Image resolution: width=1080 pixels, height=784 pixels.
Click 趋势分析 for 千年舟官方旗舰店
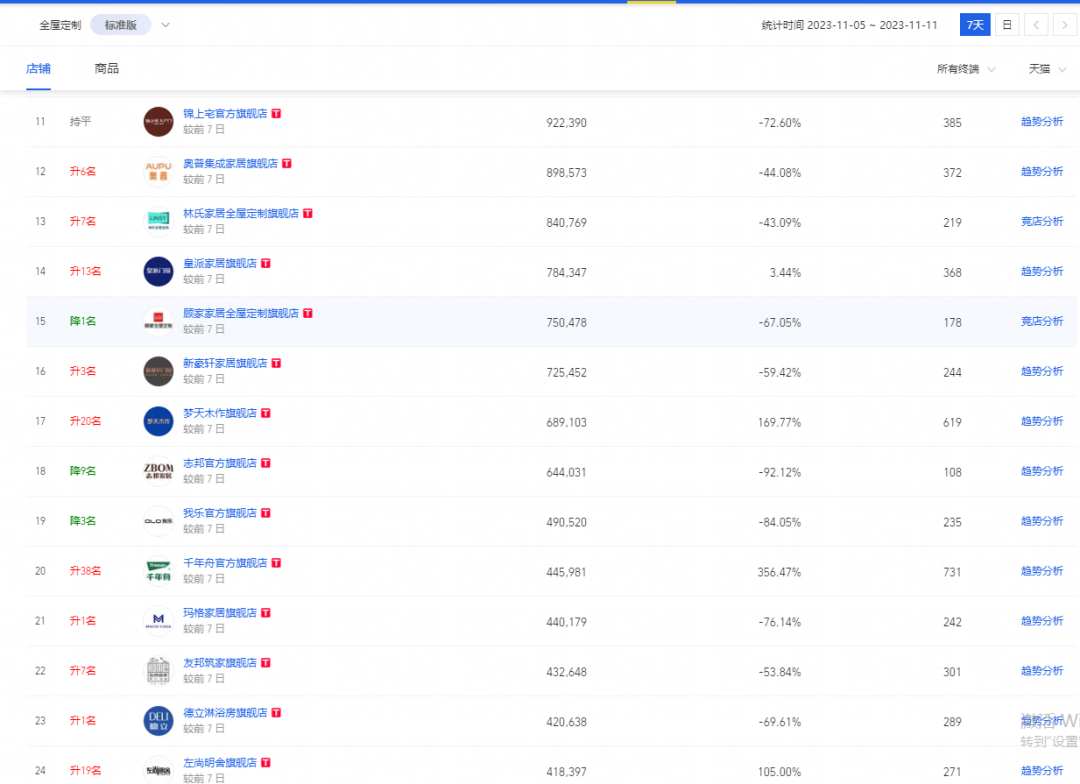point(1041,571)
